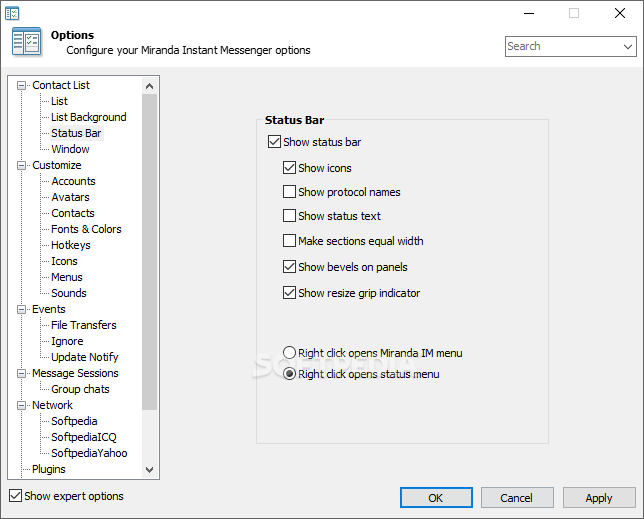This screenshot has width=644, height=519.
Task: Open the Hotkeys settings page
Action: (71, 245)
